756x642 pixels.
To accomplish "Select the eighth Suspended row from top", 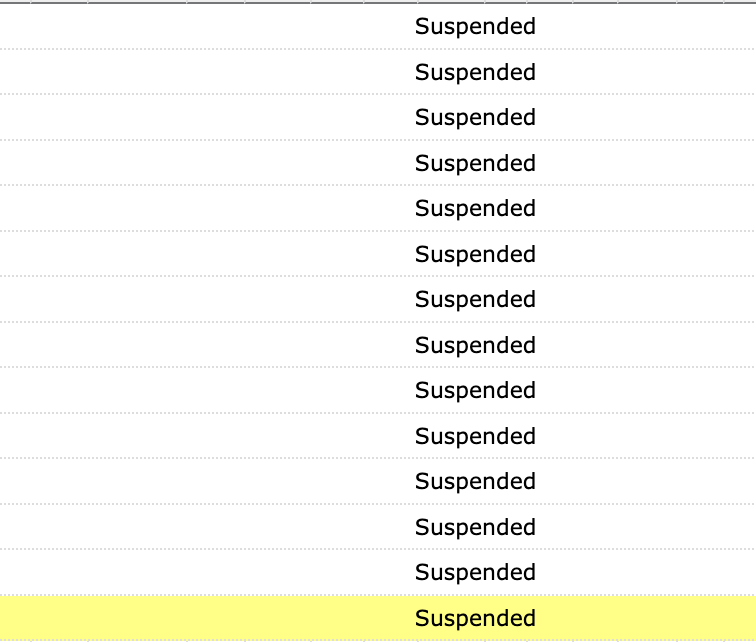I will click(475, 345).
